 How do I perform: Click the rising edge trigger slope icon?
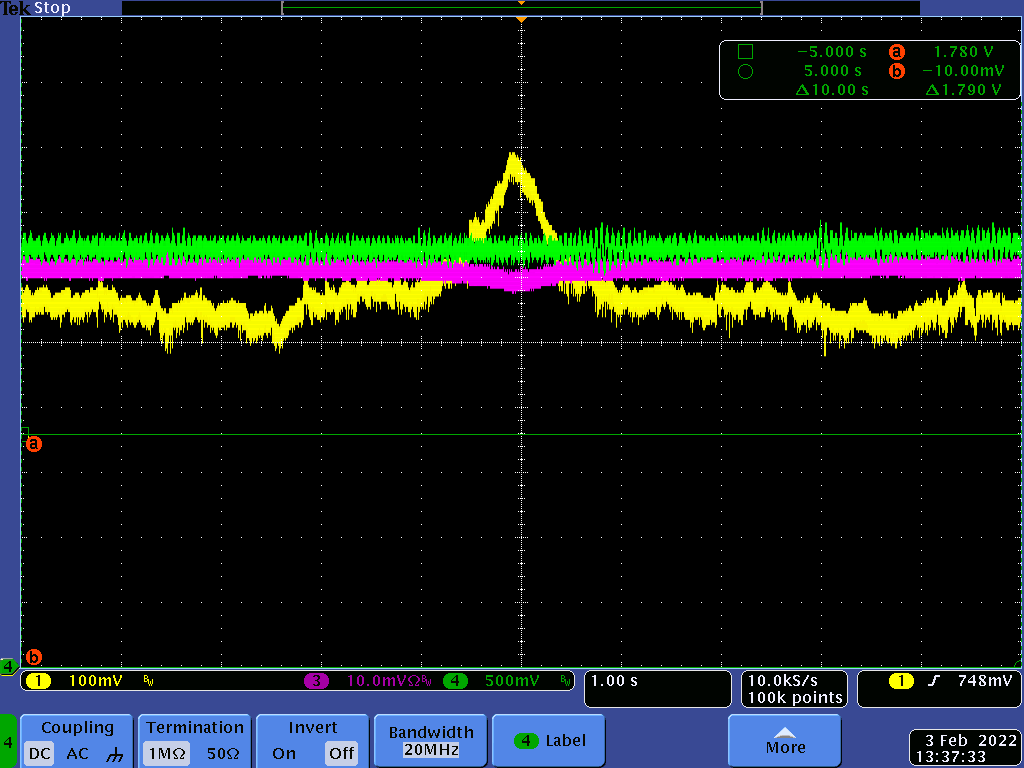(934, 681)
